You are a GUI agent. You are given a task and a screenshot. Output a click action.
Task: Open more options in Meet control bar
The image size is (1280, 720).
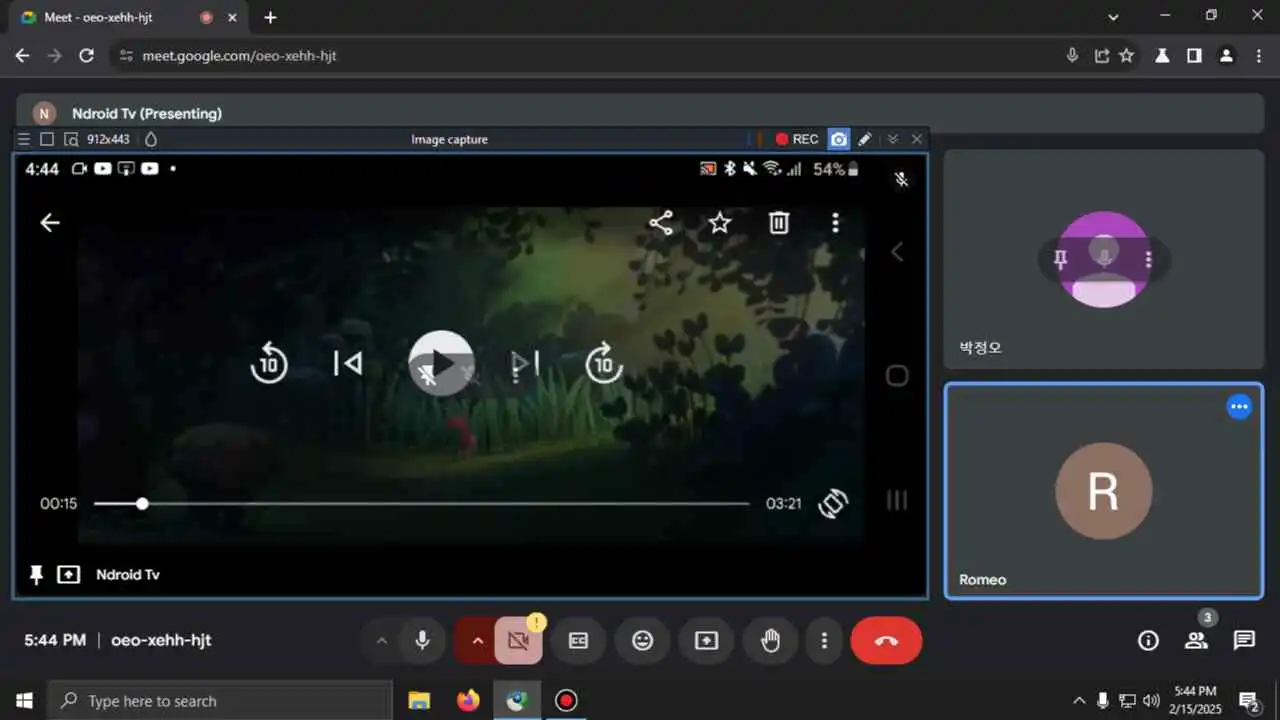pos(824,641)
